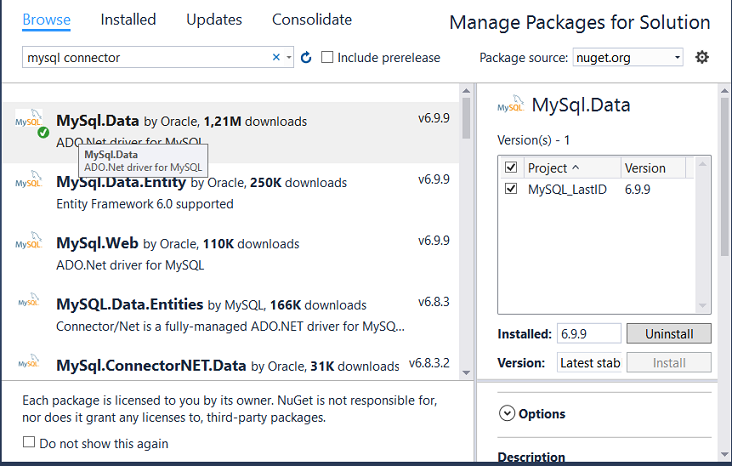Click the MySql.ConnectorNET.Data package logo icon

click(28, 361)
